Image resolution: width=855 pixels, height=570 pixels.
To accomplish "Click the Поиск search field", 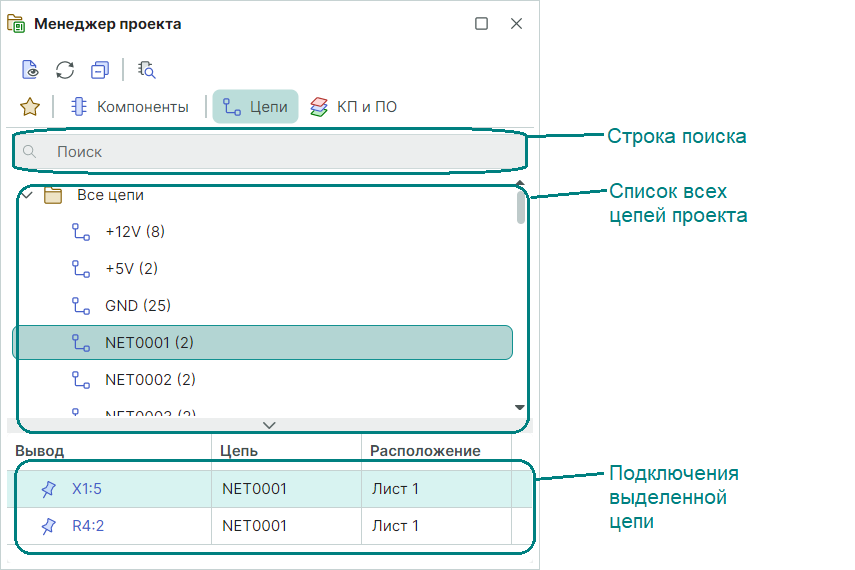I will pyautogui.click(x=270, y=152).
